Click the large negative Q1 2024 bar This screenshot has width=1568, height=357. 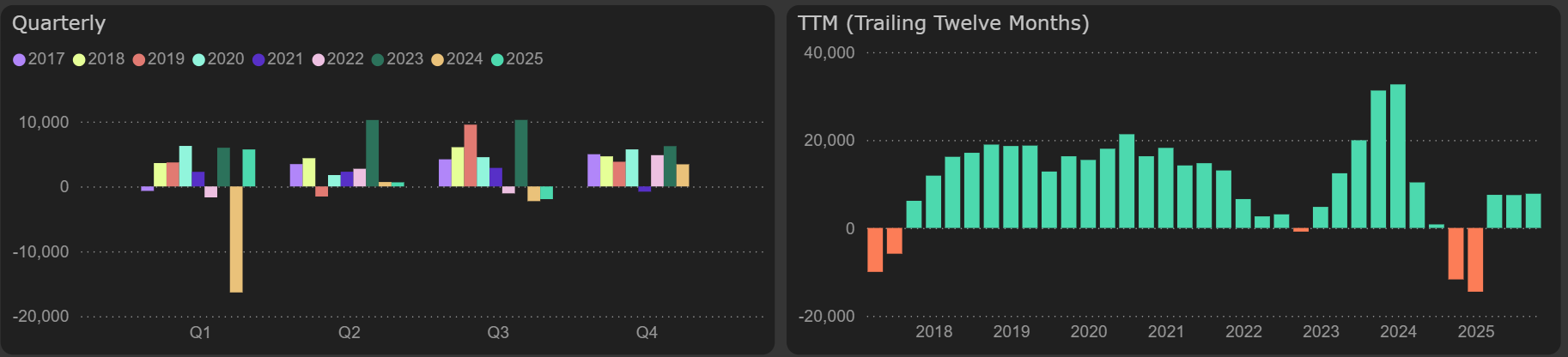point(236,239)
